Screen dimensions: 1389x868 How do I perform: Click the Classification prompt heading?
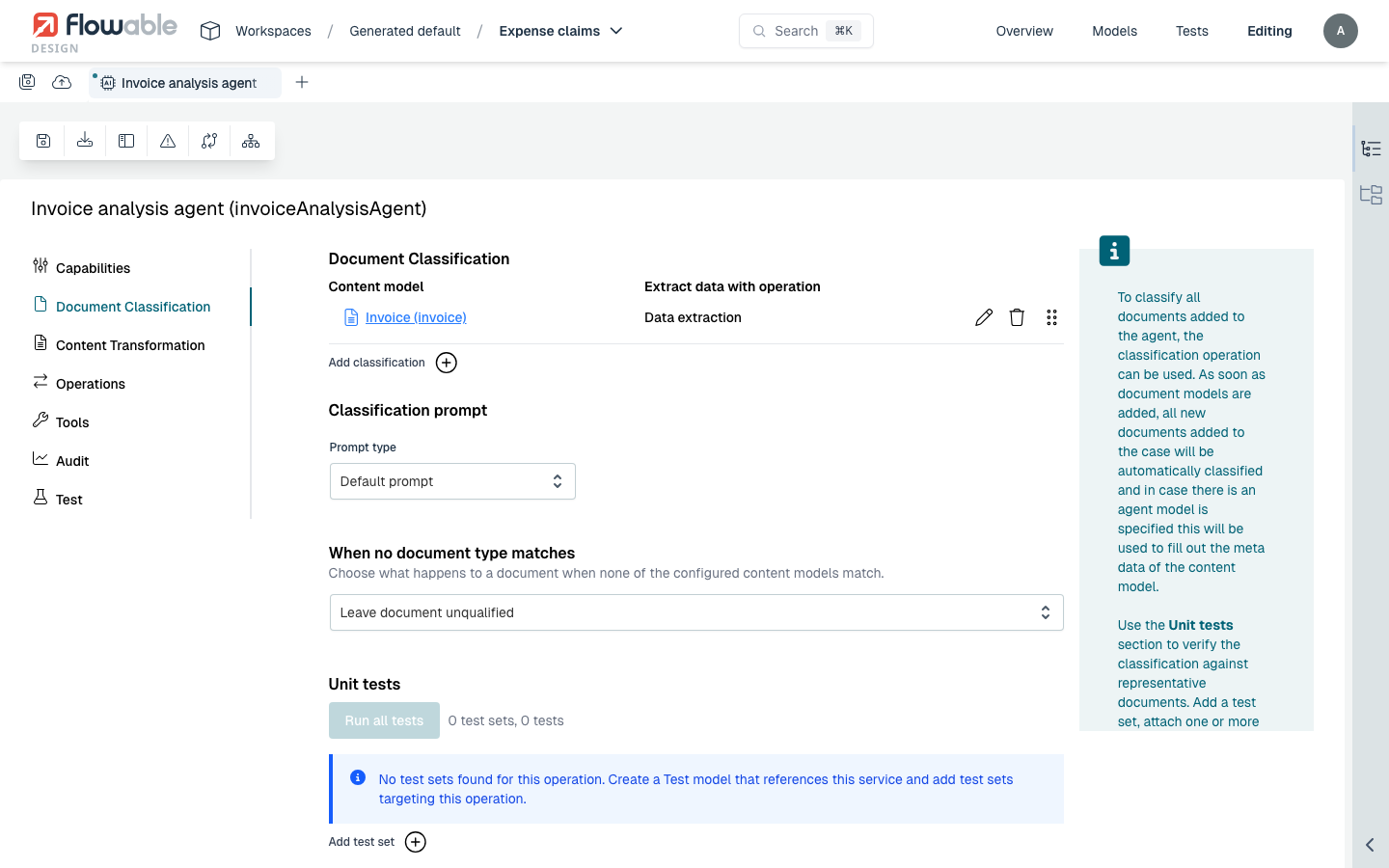click(x=408, y=410)
